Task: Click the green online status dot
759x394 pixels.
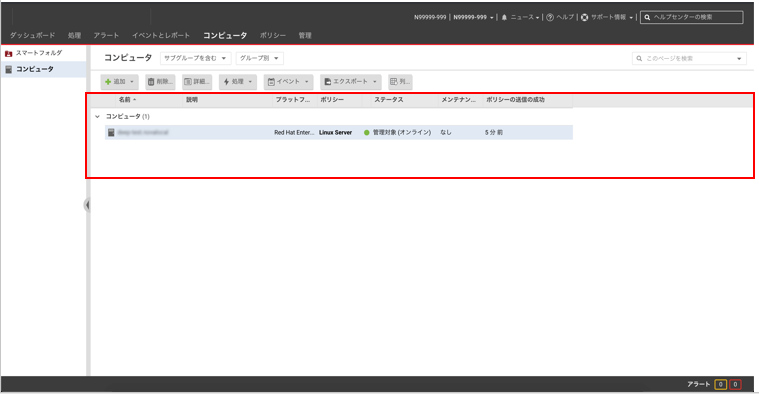Action: (366, 133)
